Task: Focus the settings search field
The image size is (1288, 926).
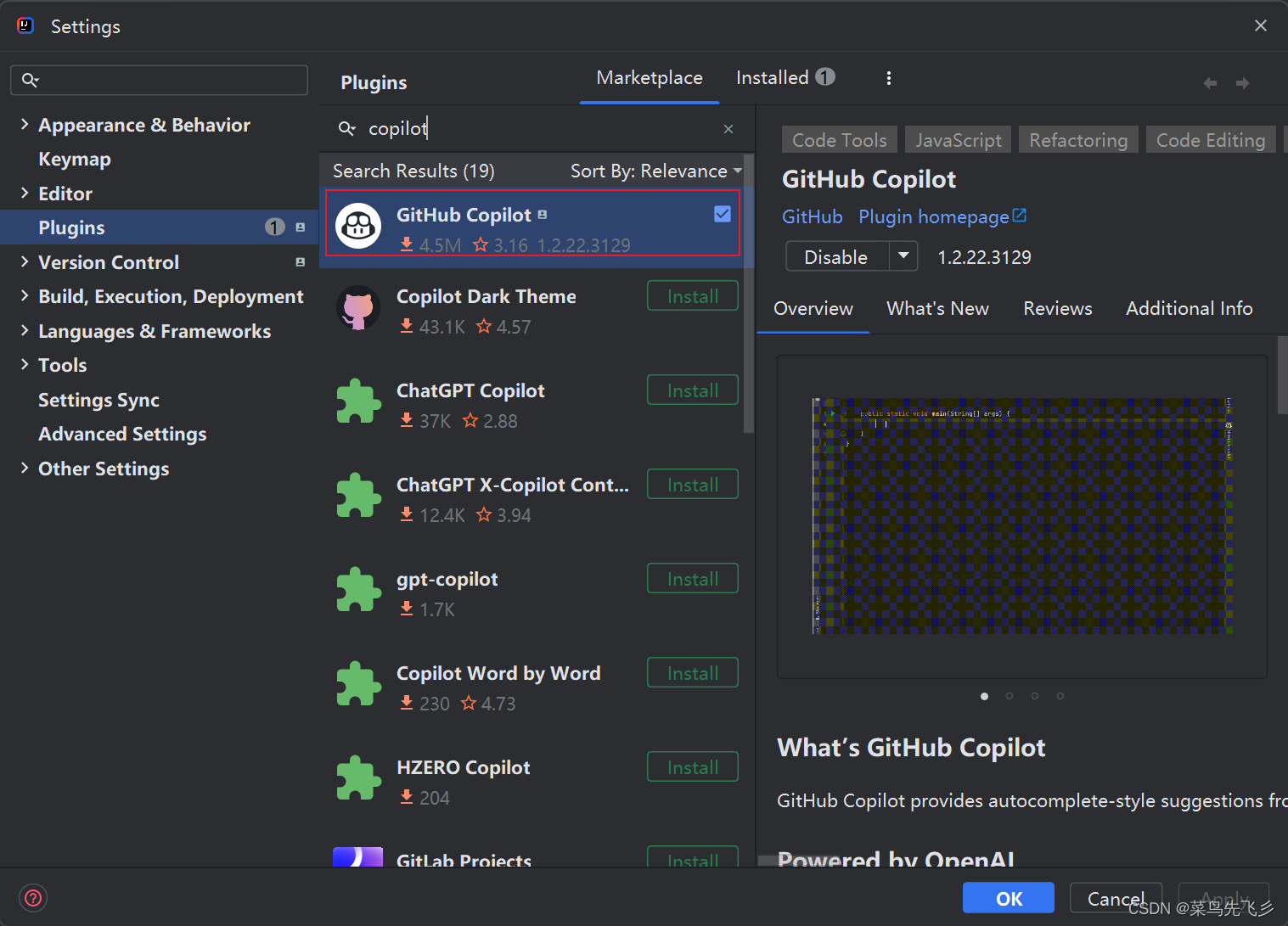Action: 159,80
